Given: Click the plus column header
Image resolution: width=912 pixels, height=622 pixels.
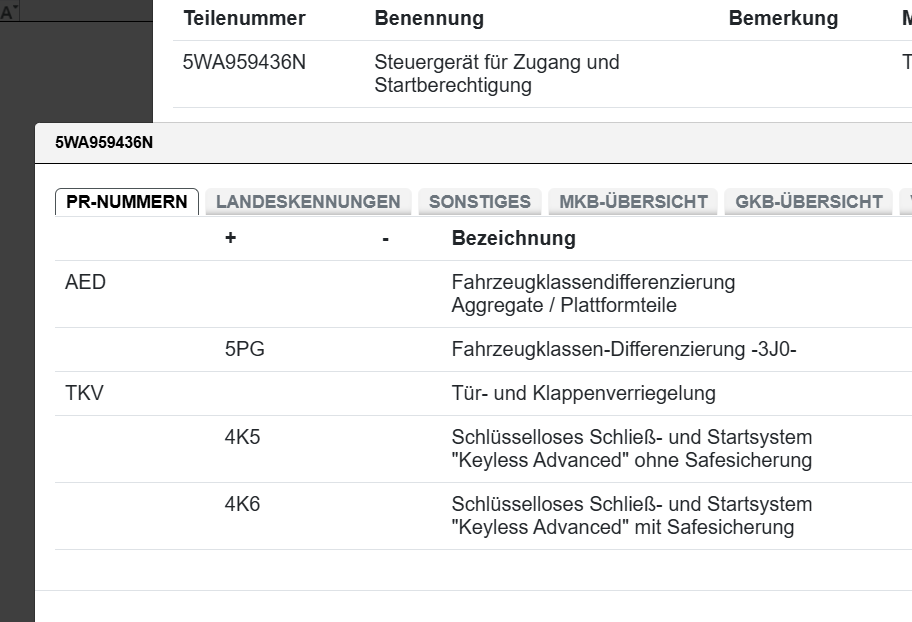Looking at the screenshot, I should (230, 238).
